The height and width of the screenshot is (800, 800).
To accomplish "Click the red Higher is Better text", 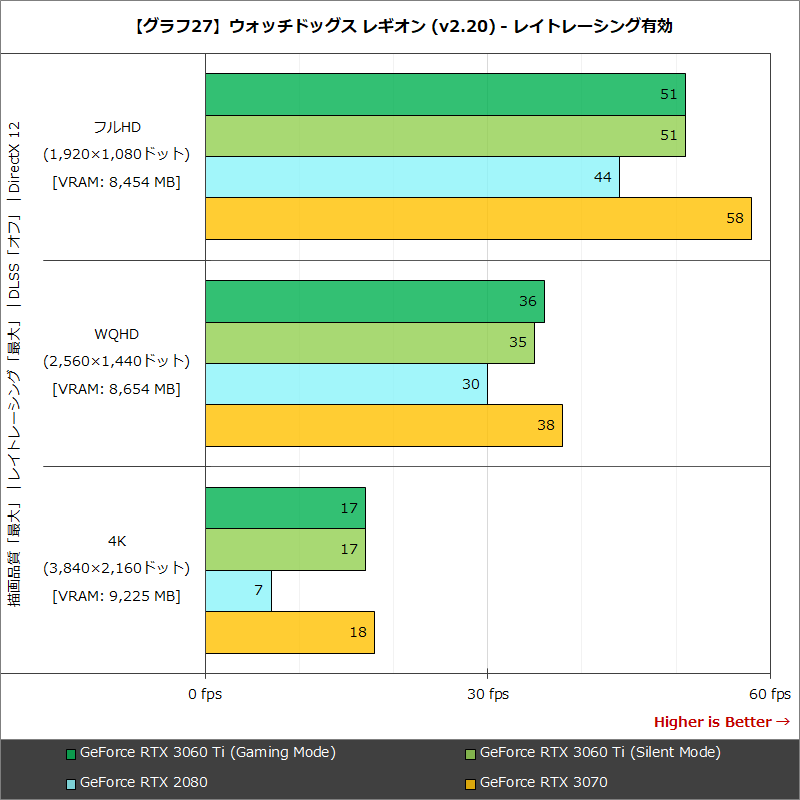I will (722, 722).
